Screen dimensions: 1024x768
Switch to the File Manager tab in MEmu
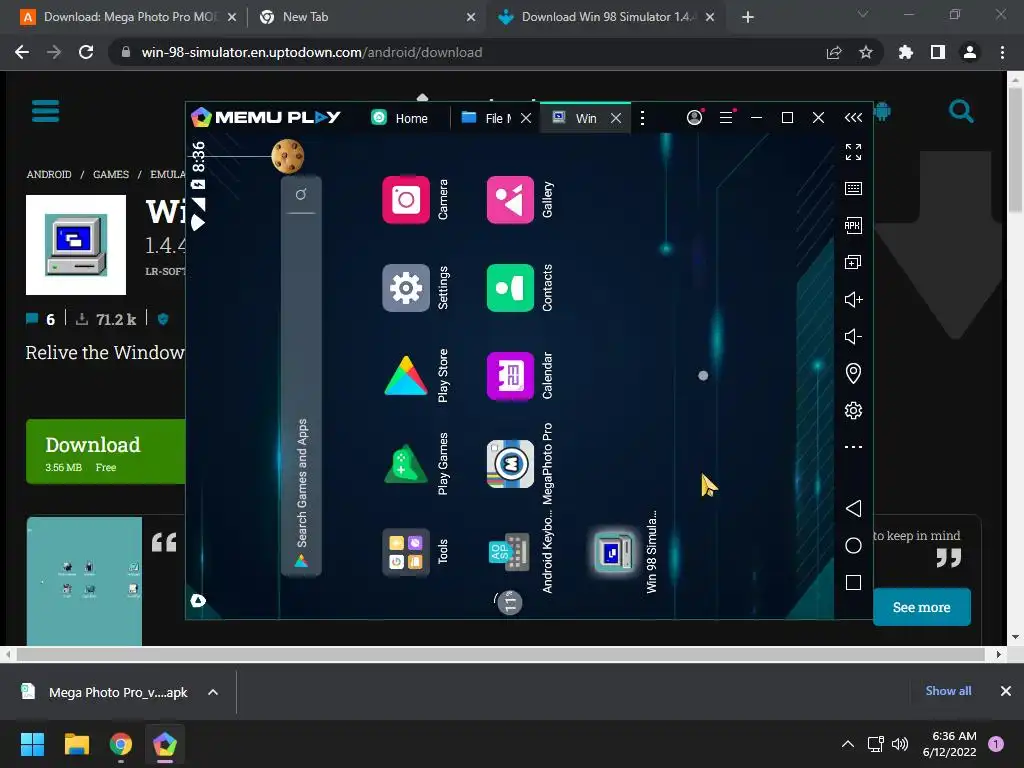coord(487,118)
